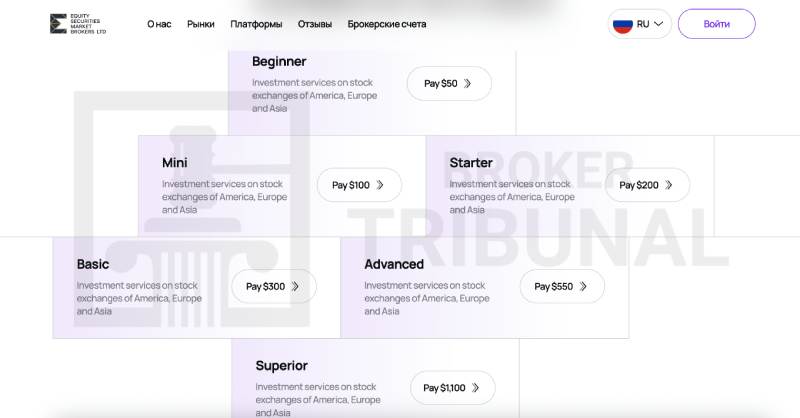Click Pay $1,100 for Superior plan
Viewport: 800px width, 418px height.
click(x=452, y=388)
